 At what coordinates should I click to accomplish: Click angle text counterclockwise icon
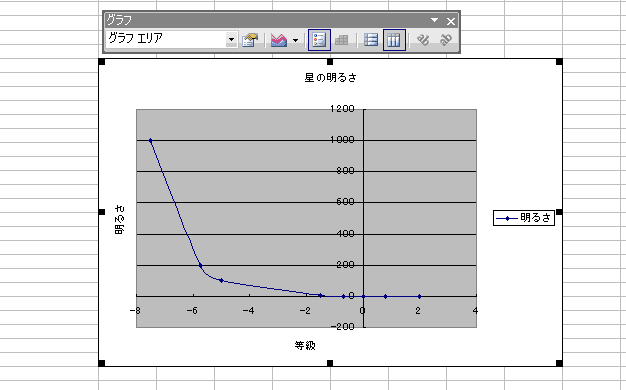point(446,40)
